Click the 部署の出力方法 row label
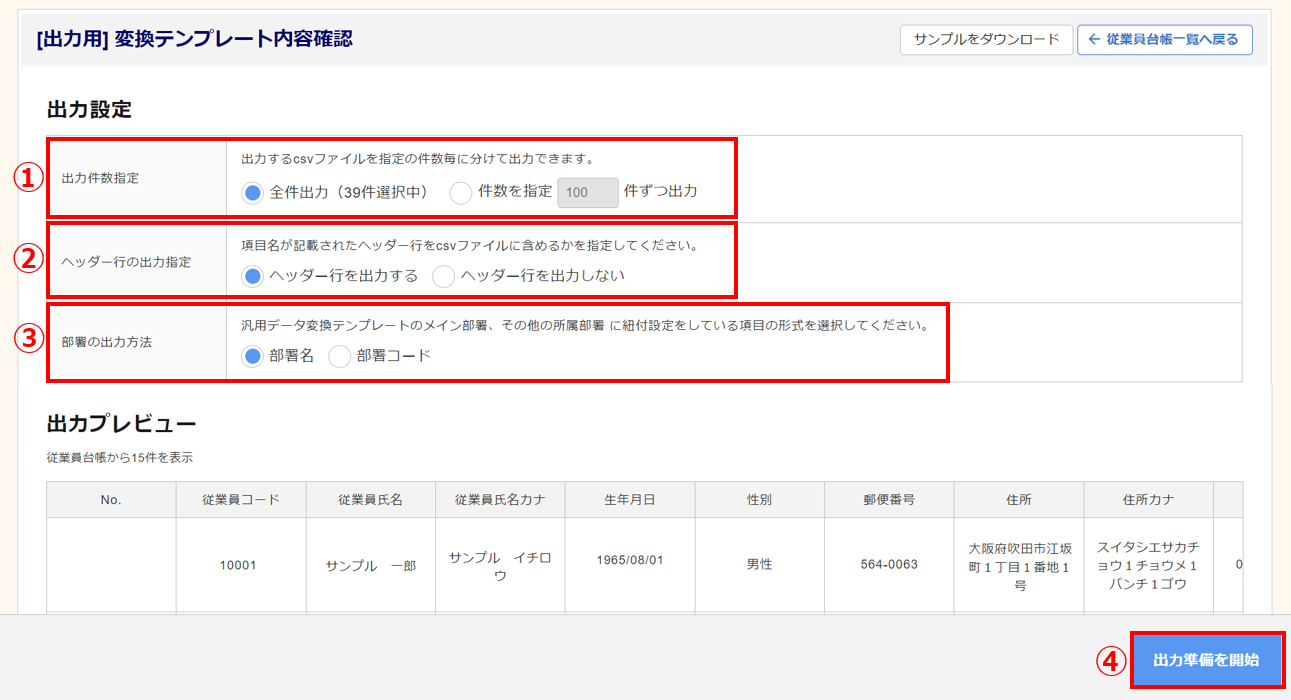Image resolution: width=1291 pixels, height=700 pixels. [x=107, y=341]
